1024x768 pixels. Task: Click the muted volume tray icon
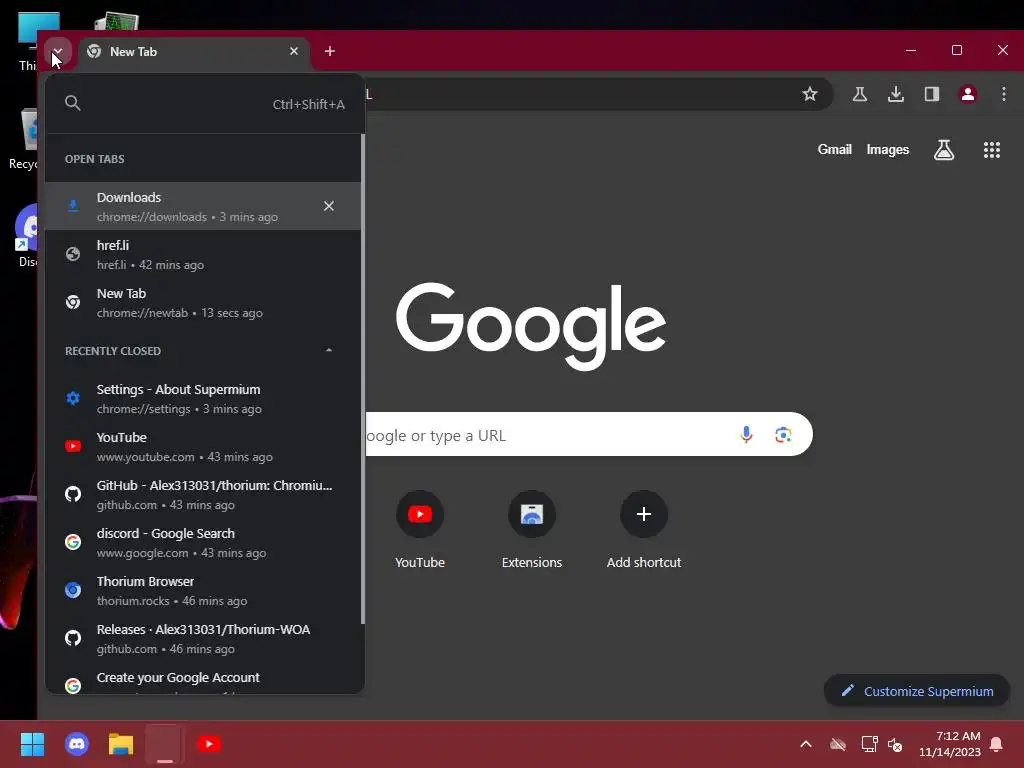pos(895,744)
